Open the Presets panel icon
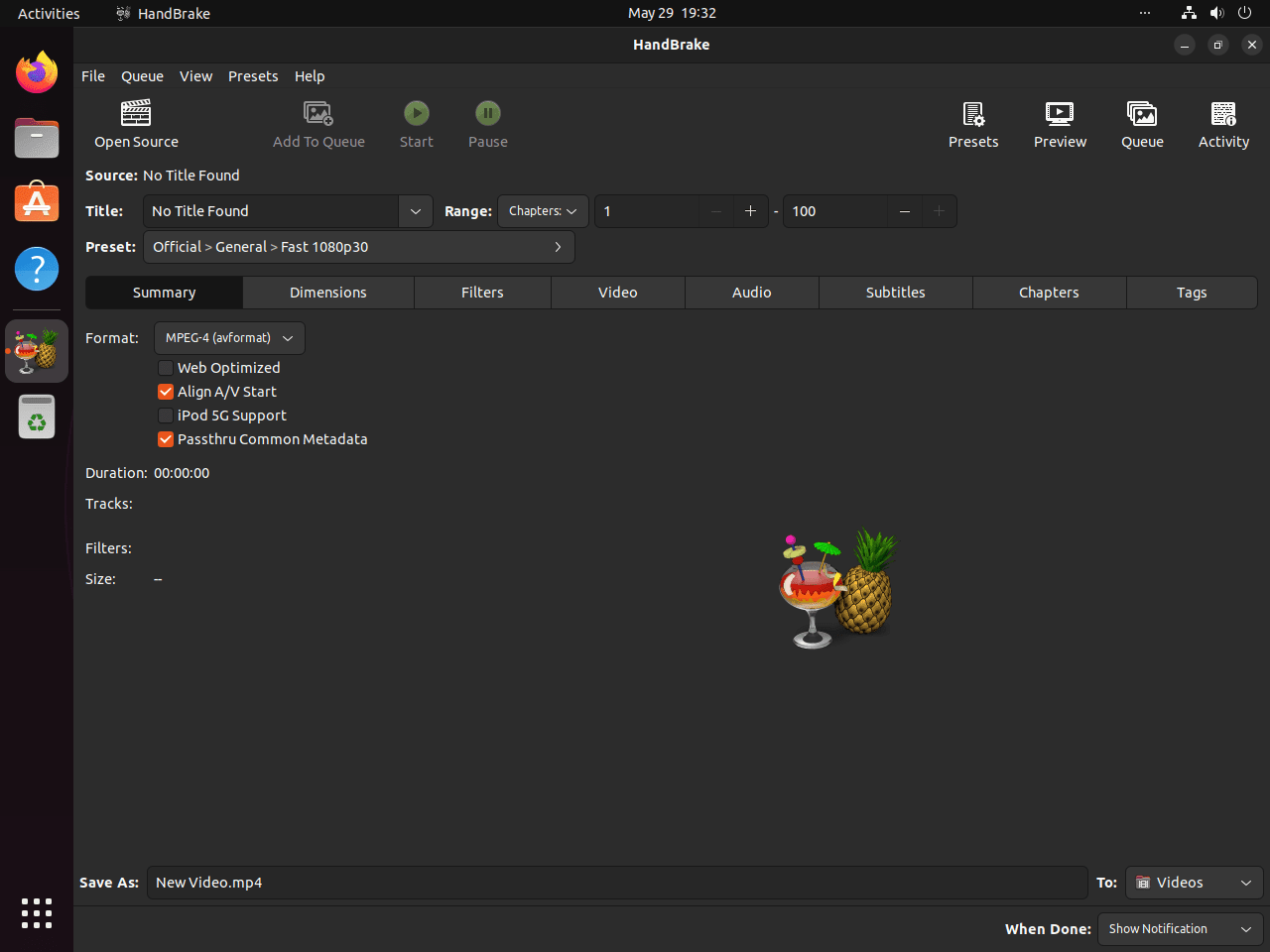Viewport: 1270px width, 952px height. tap(973, 113)
